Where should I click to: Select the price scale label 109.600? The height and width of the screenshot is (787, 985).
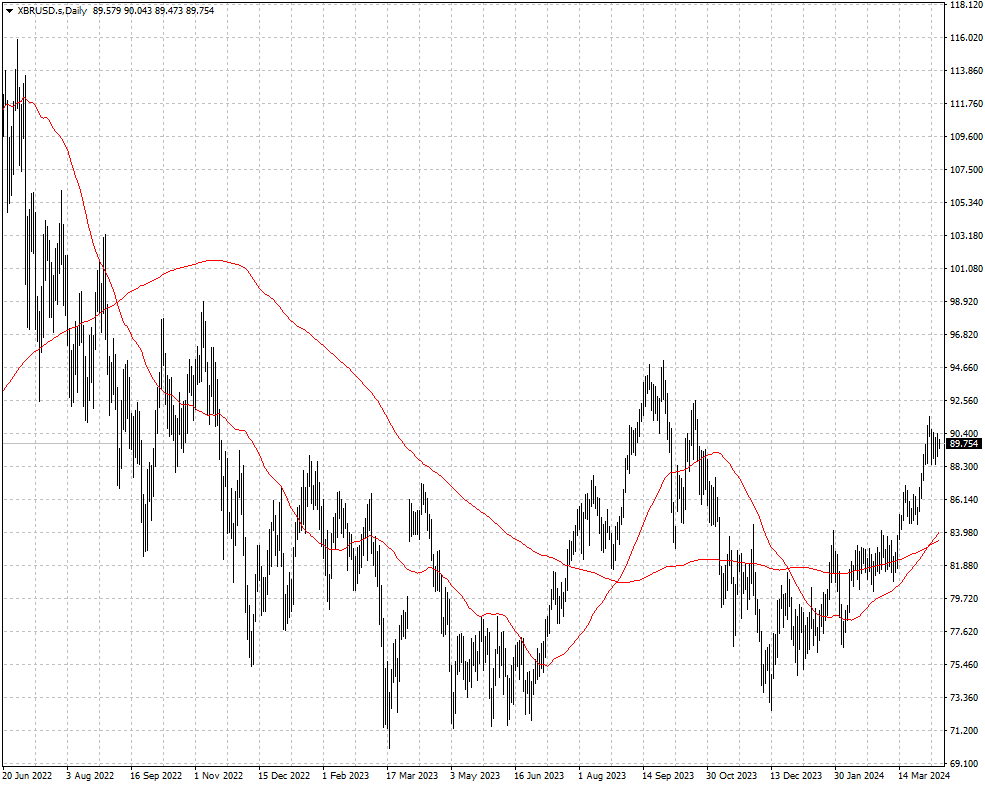(x=967, y=136)
